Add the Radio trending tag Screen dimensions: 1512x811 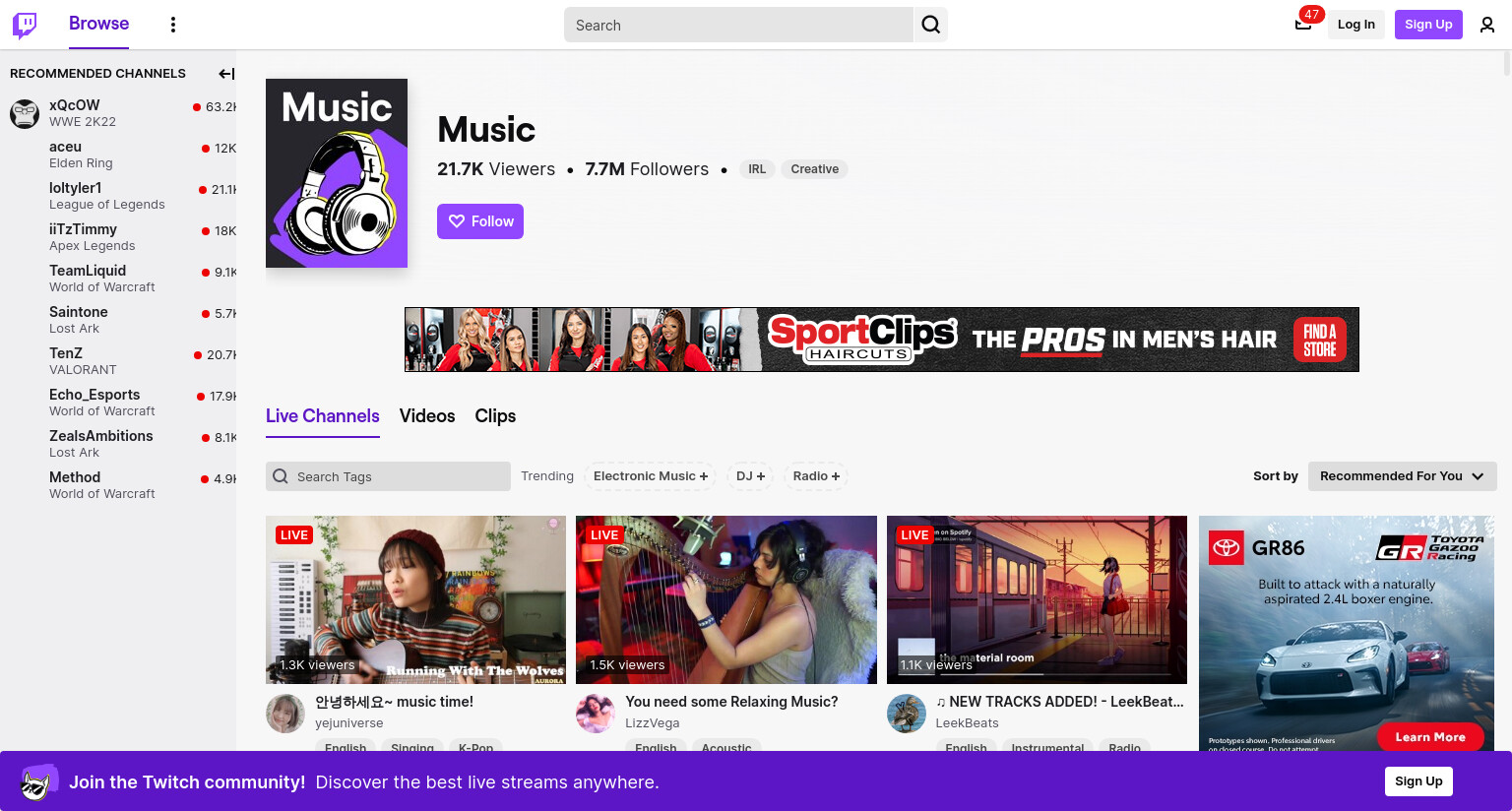(x=816, y=476)
